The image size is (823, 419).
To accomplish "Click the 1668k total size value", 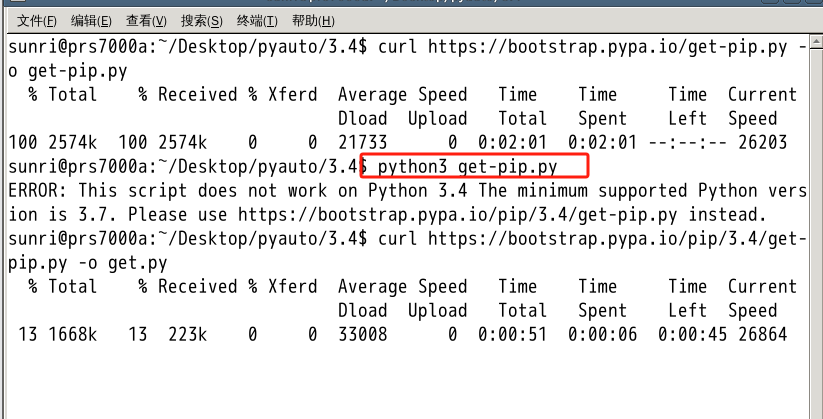I will click(72, 334).
